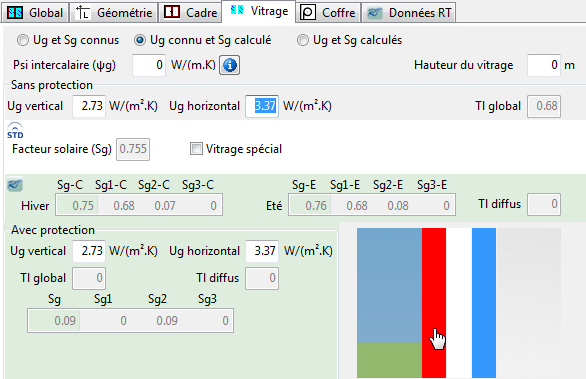Viewport: 586px width, 379px height.
Task: Click the Coffre tab's roller box icon
Action: (308, 13)
